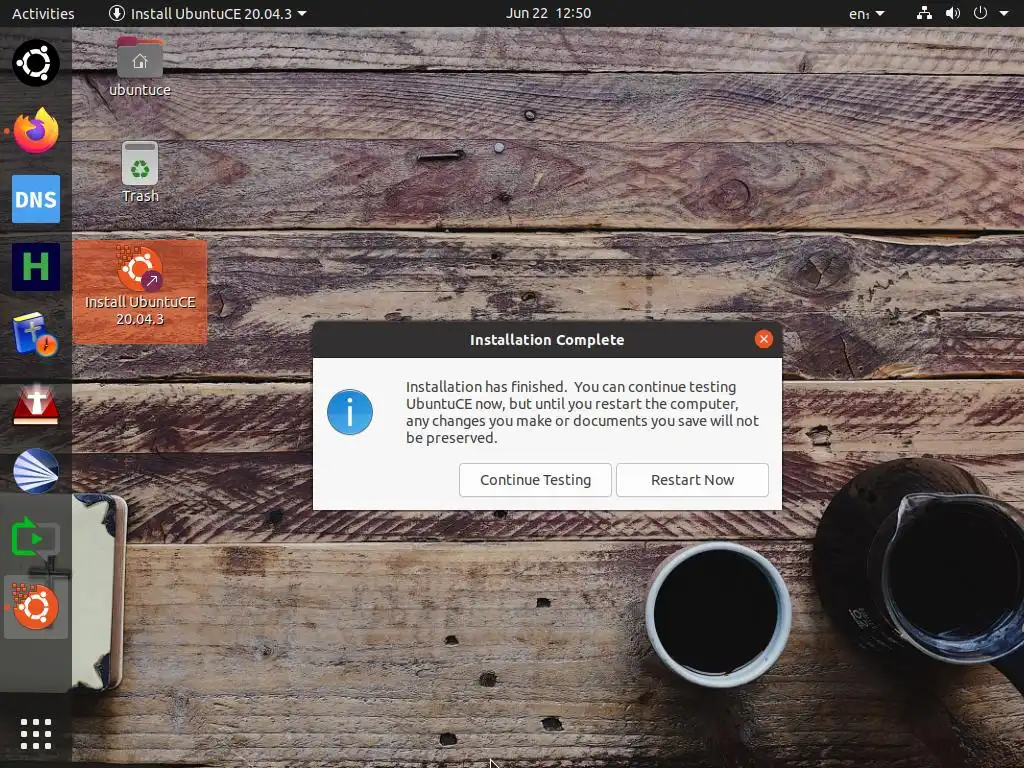Select the running UbuntuCE installer dock icon
1024x768 pixels.
tap(36, 607)
